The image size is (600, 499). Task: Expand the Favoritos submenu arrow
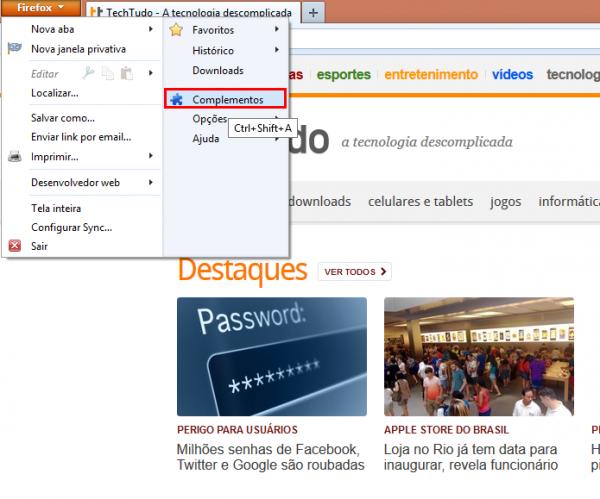pyautogui.click(x=277, y=29)
